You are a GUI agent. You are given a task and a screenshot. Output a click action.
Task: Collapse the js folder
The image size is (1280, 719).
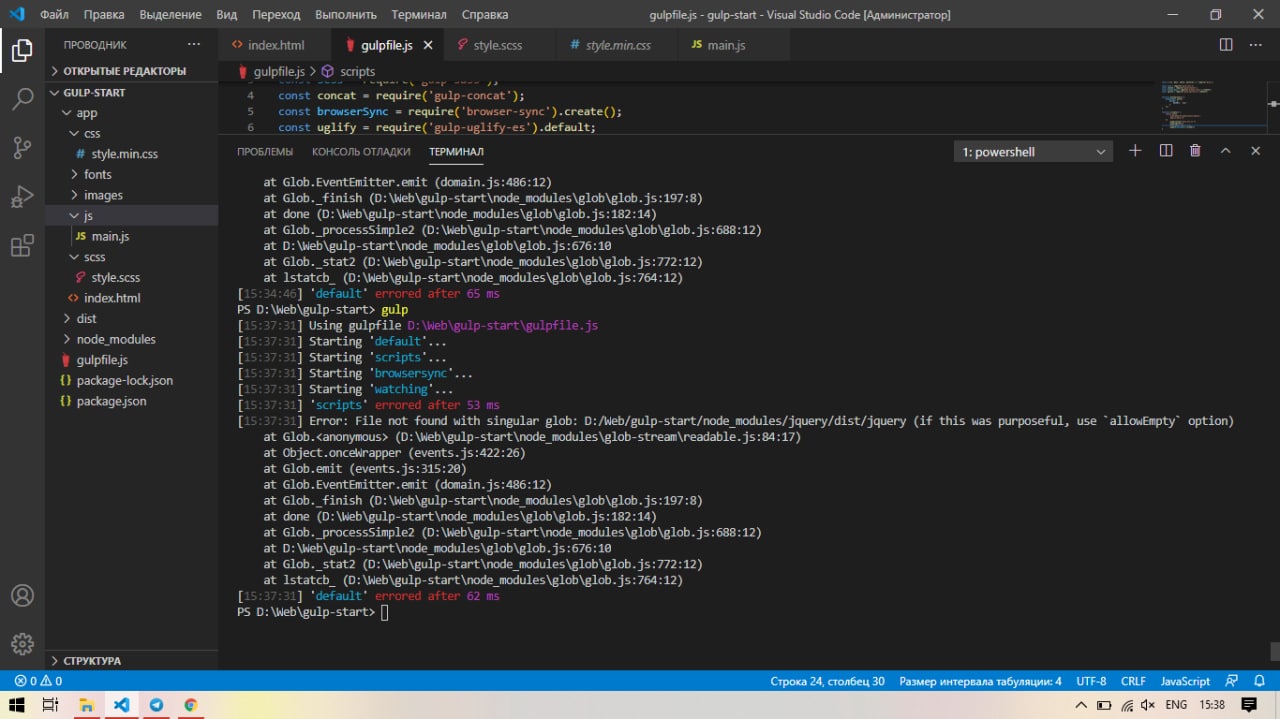click(131, 216)
